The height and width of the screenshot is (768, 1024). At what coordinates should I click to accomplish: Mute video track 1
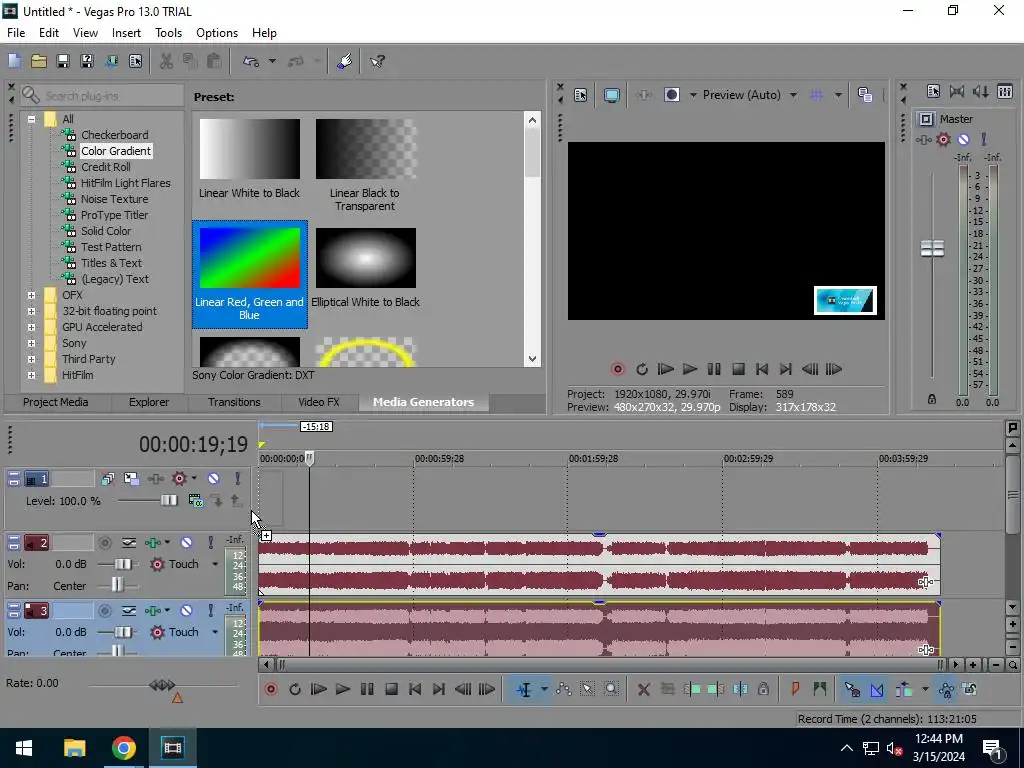214,479
